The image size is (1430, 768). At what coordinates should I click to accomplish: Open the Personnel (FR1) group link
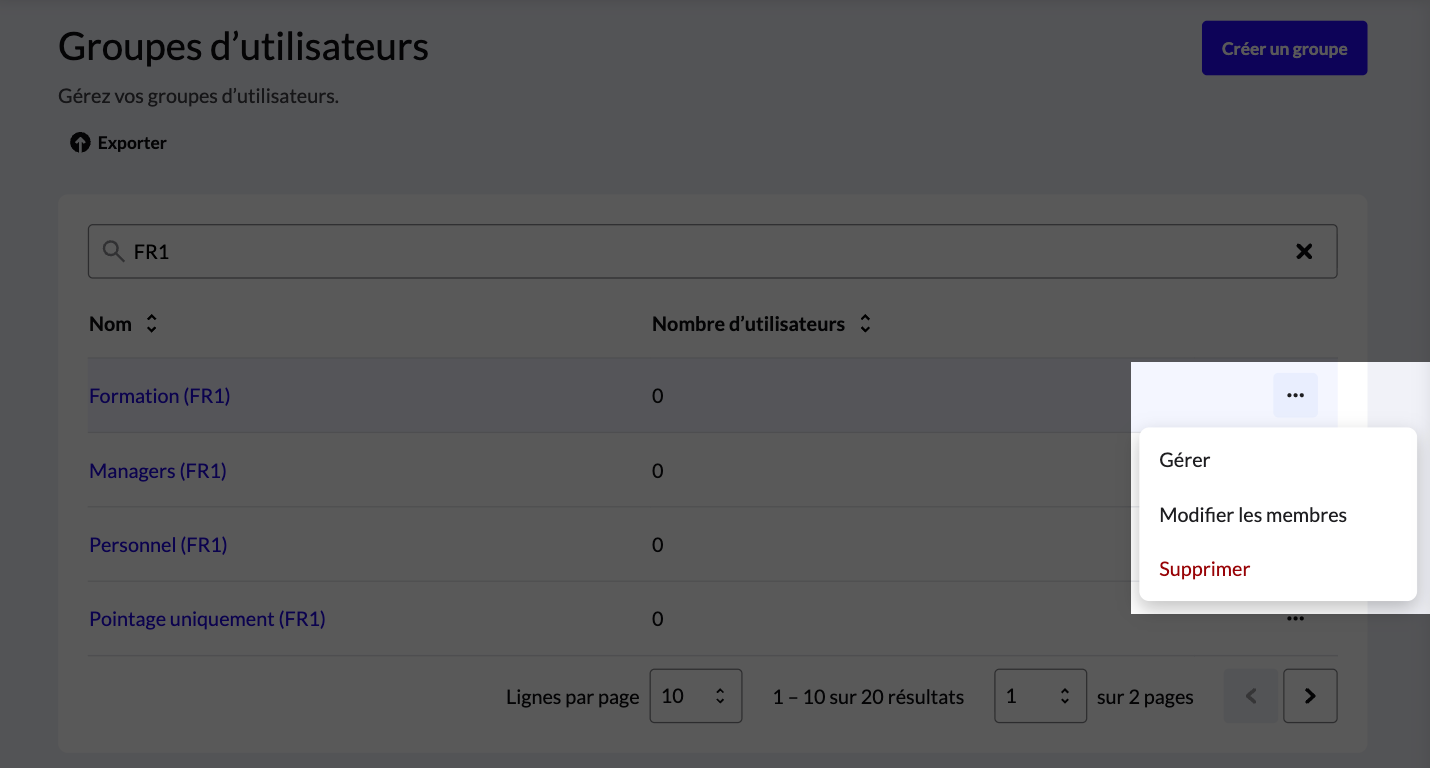158,545
